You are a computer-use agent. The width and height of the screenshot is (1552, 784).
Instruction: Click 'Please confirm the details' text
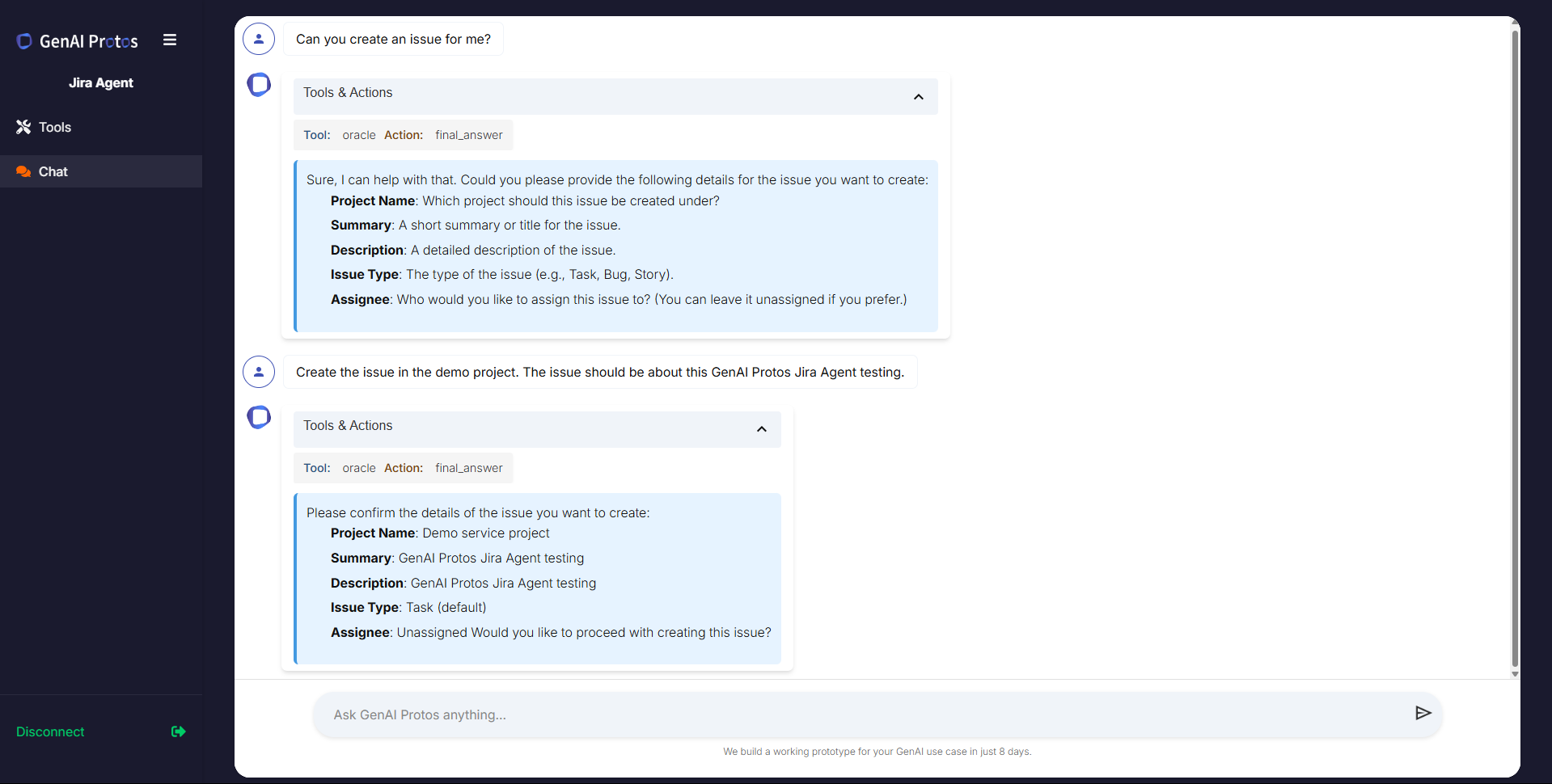click(x=478, y=513)
